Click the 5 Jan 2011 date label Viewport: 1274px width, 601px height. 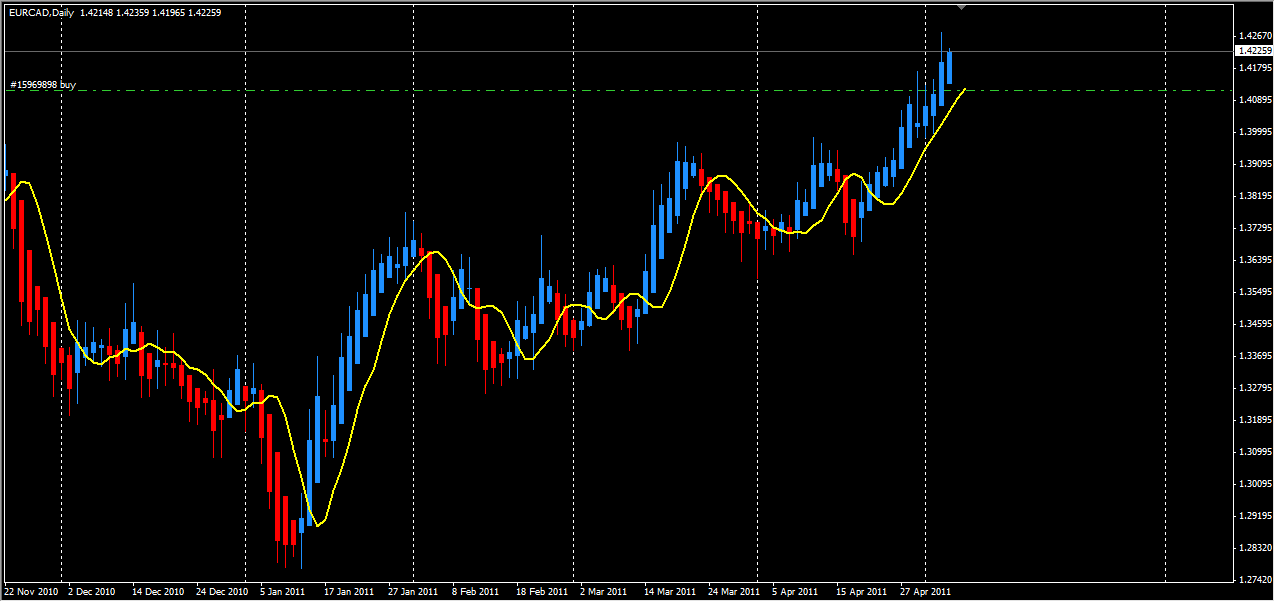pyautogui.click(x=281, y=591)
